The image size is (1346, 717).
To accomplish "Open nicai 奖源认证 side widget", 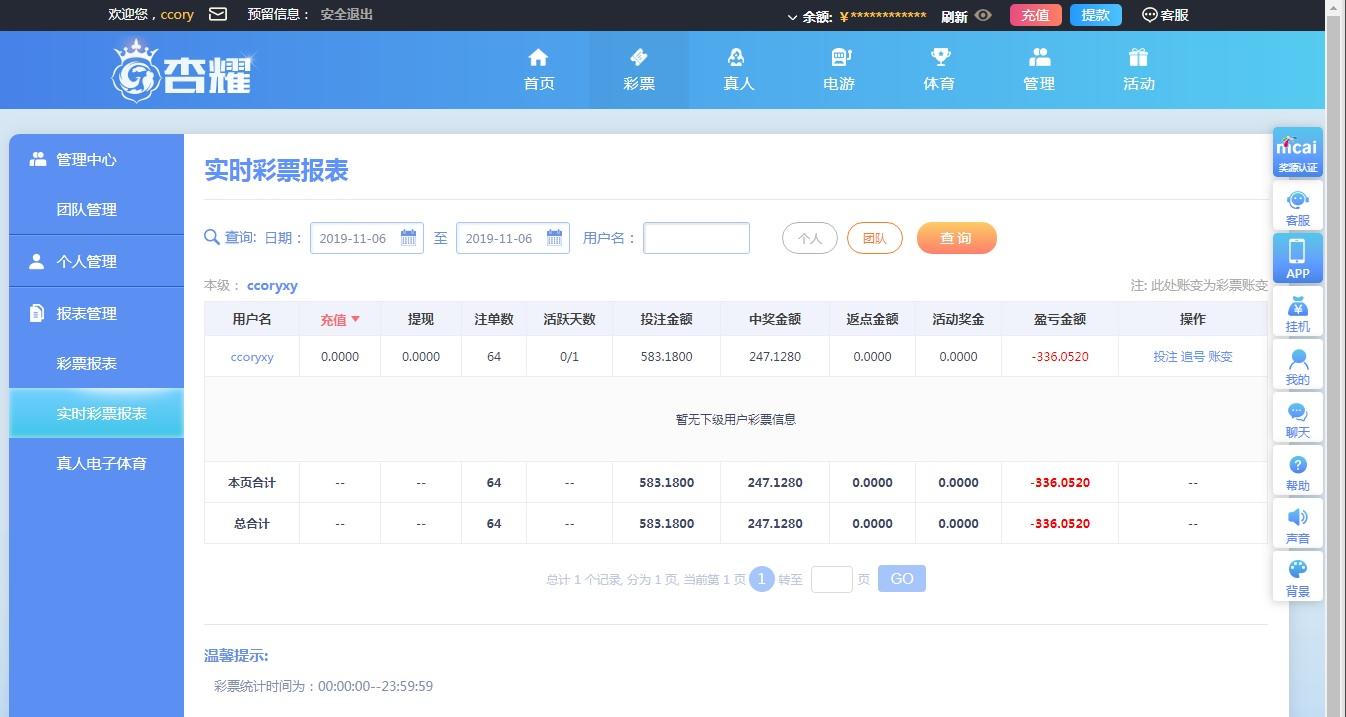I will click(x=1298, y=152).
